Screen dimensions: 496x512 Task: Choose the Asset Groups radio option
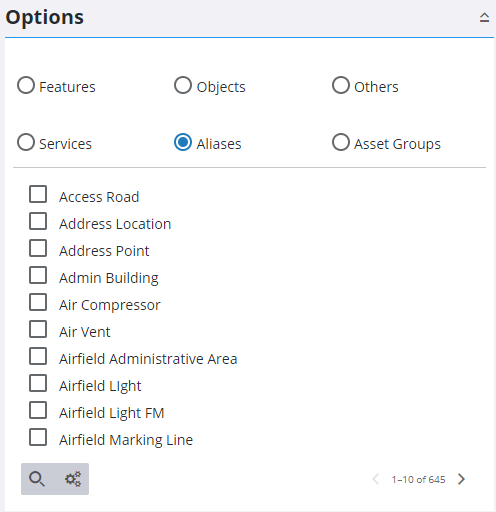341,142
